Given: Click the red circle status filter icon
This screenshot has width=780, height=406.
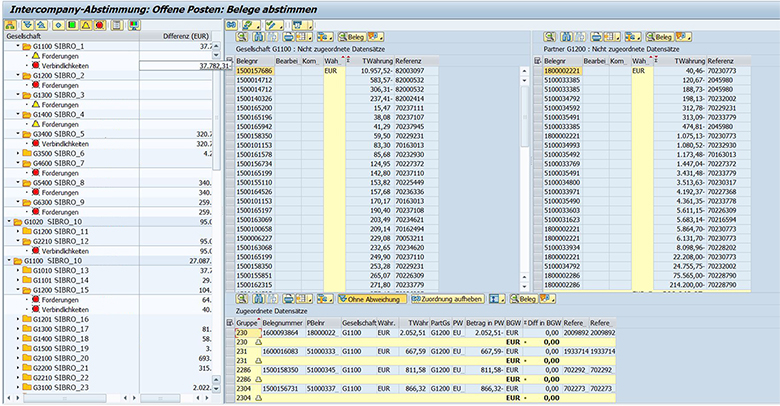Looking at the screenshot, I should point(99,25).
